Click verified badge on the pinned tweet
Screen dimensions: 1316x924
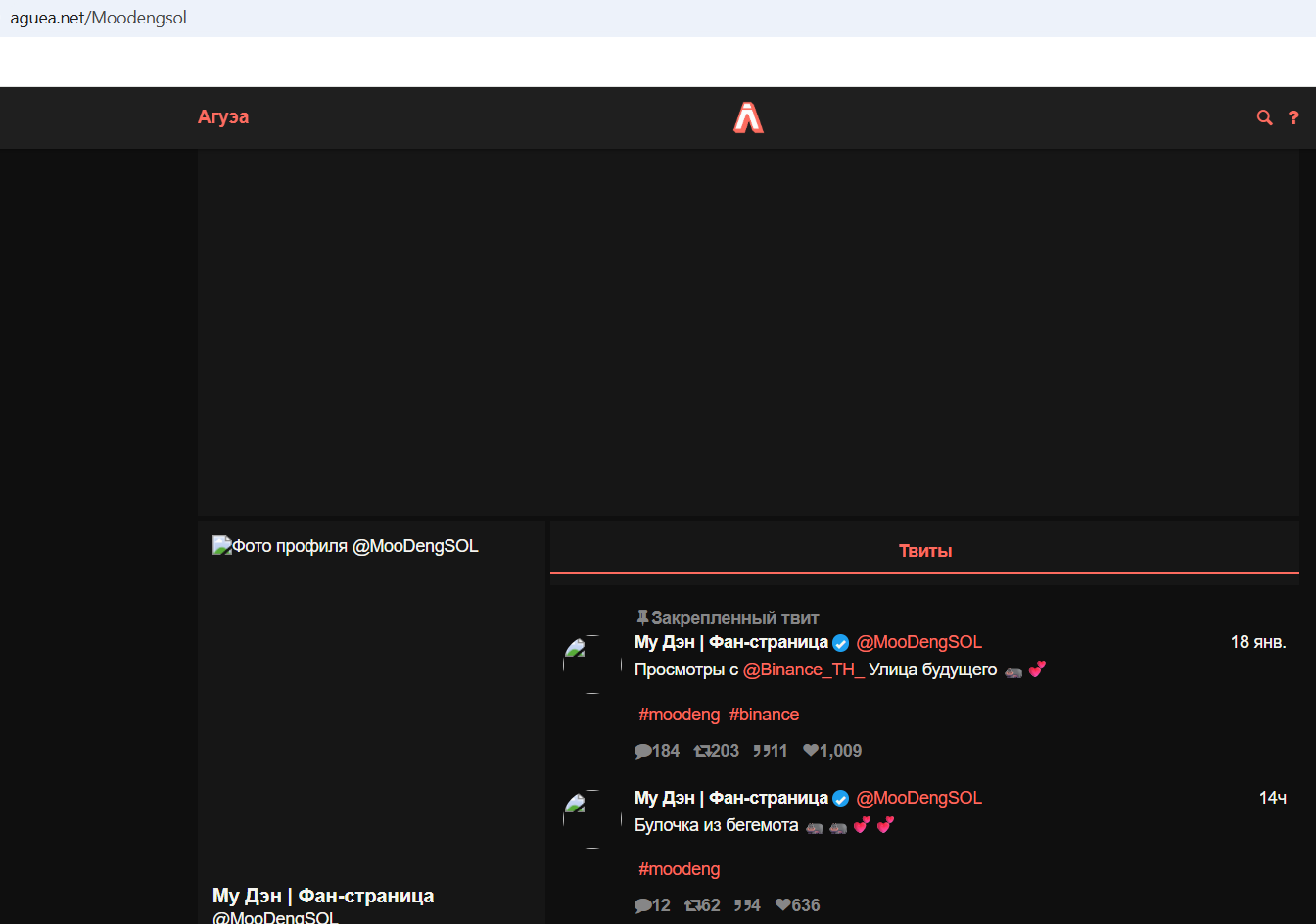840,643
